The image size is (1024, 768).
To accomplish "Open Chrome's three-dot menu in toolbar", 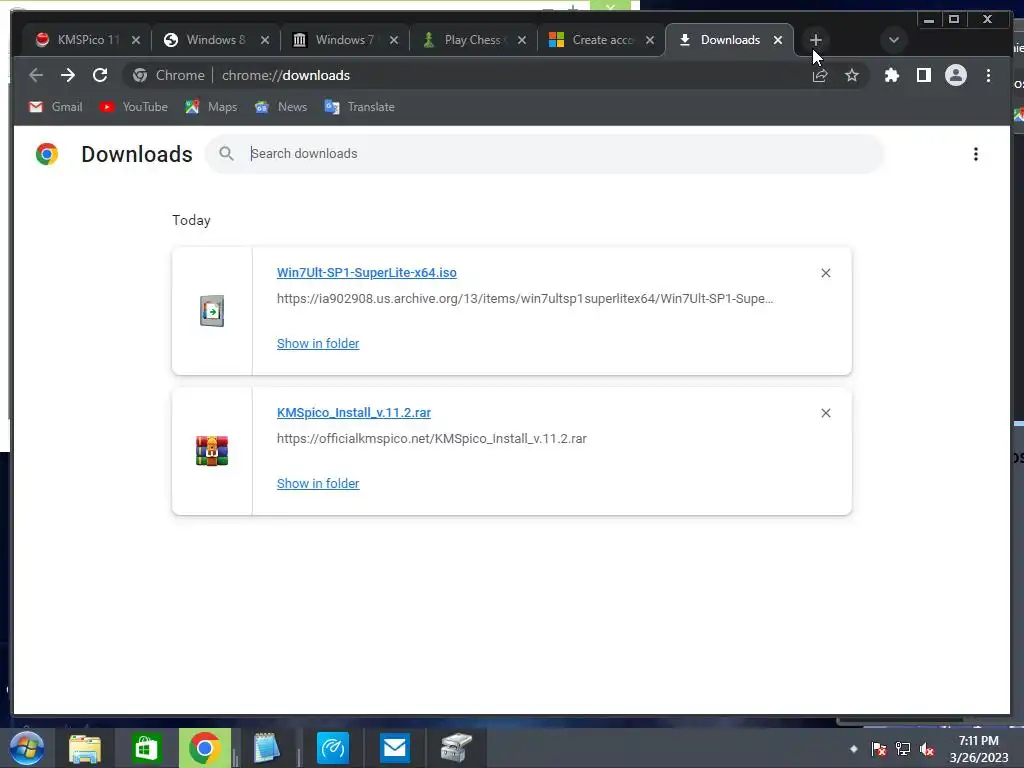I will point(988,75).
